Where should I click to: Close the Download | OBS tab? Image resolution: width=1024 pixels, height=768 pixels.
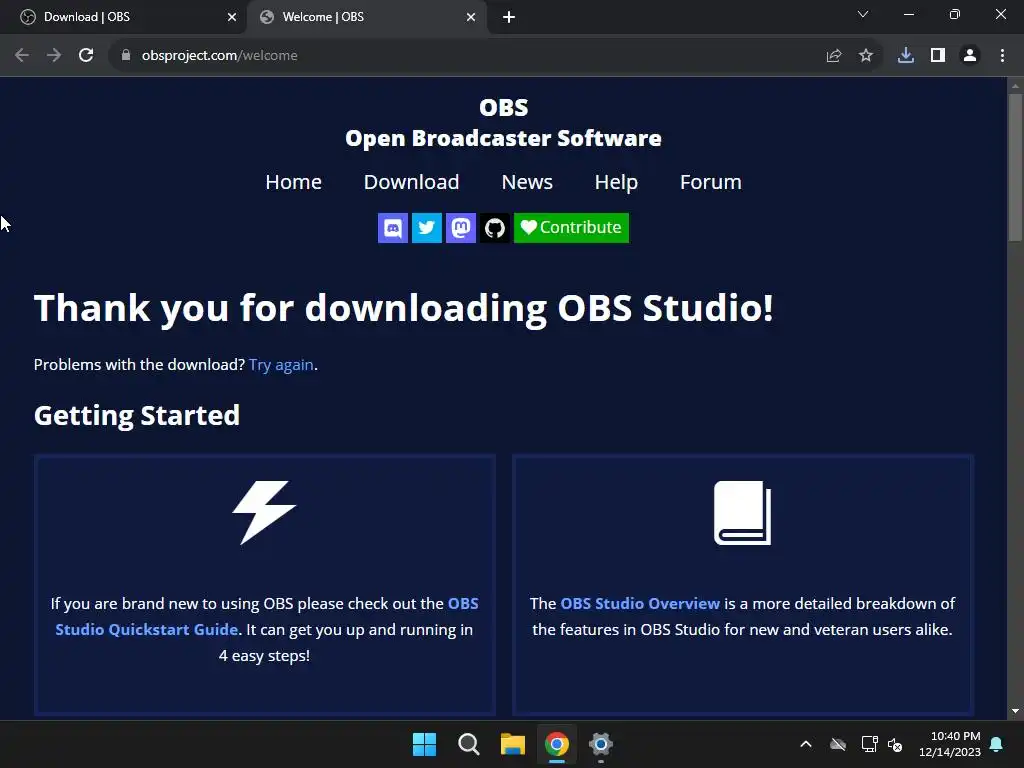tap(232, 17)
